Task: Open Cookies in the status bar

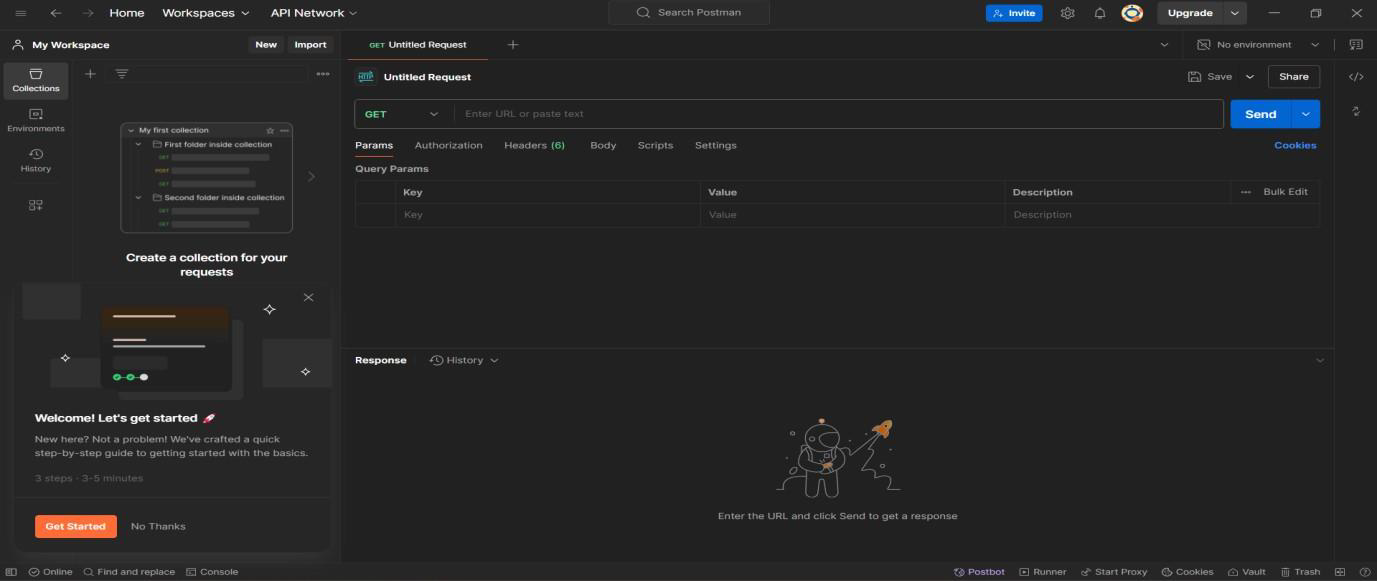Action: 1187,572
